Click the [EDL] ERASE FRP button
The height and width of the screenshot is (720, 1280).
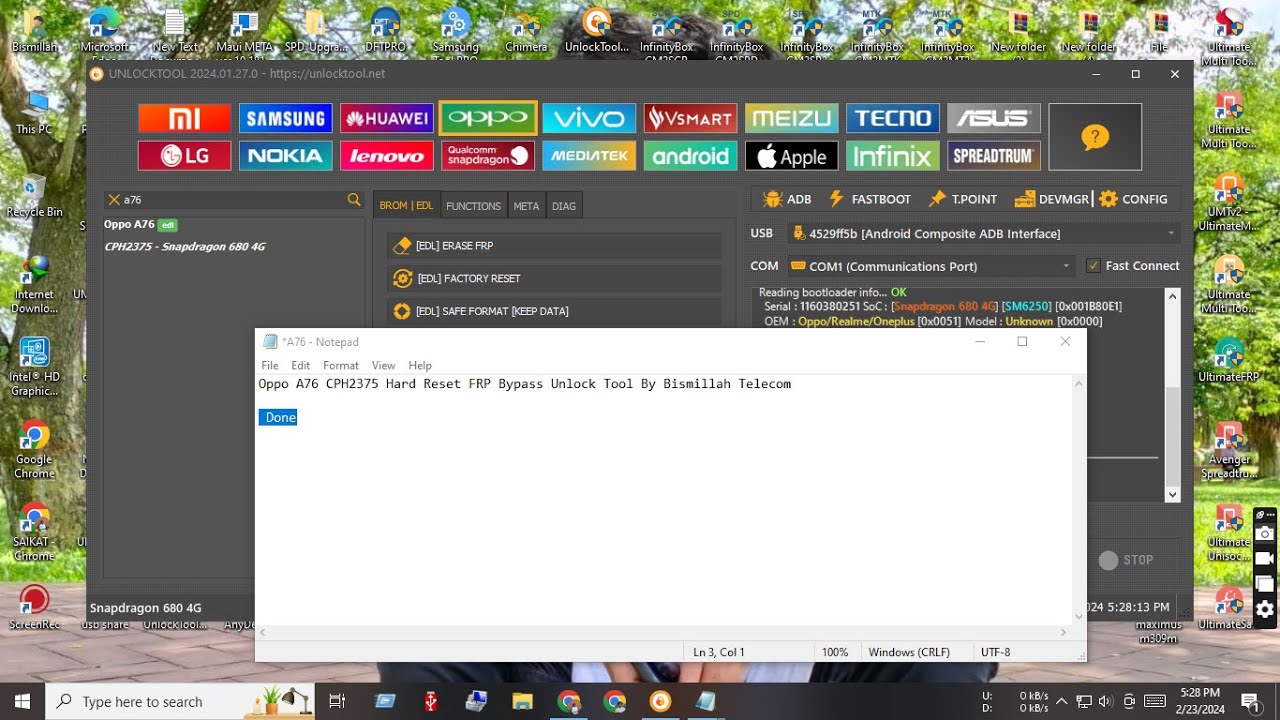(x=554, y=246)
